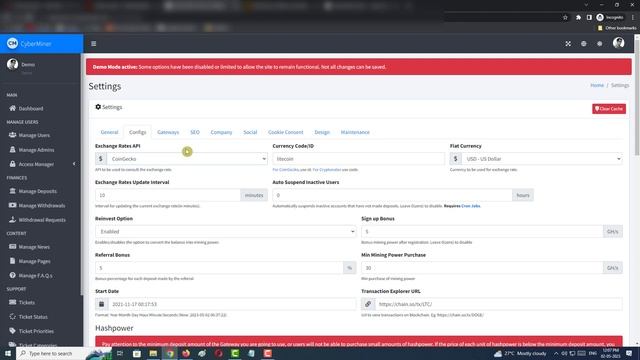Click the Cron Jobs link
The width and height of the screenshot is (640, 360).
click(471, 206)
